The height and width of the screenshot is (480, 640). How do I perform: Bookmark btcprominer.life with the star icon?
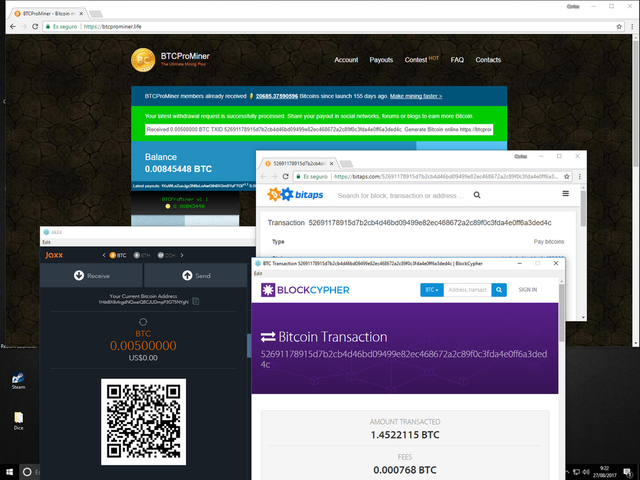(x=619, y=27)
